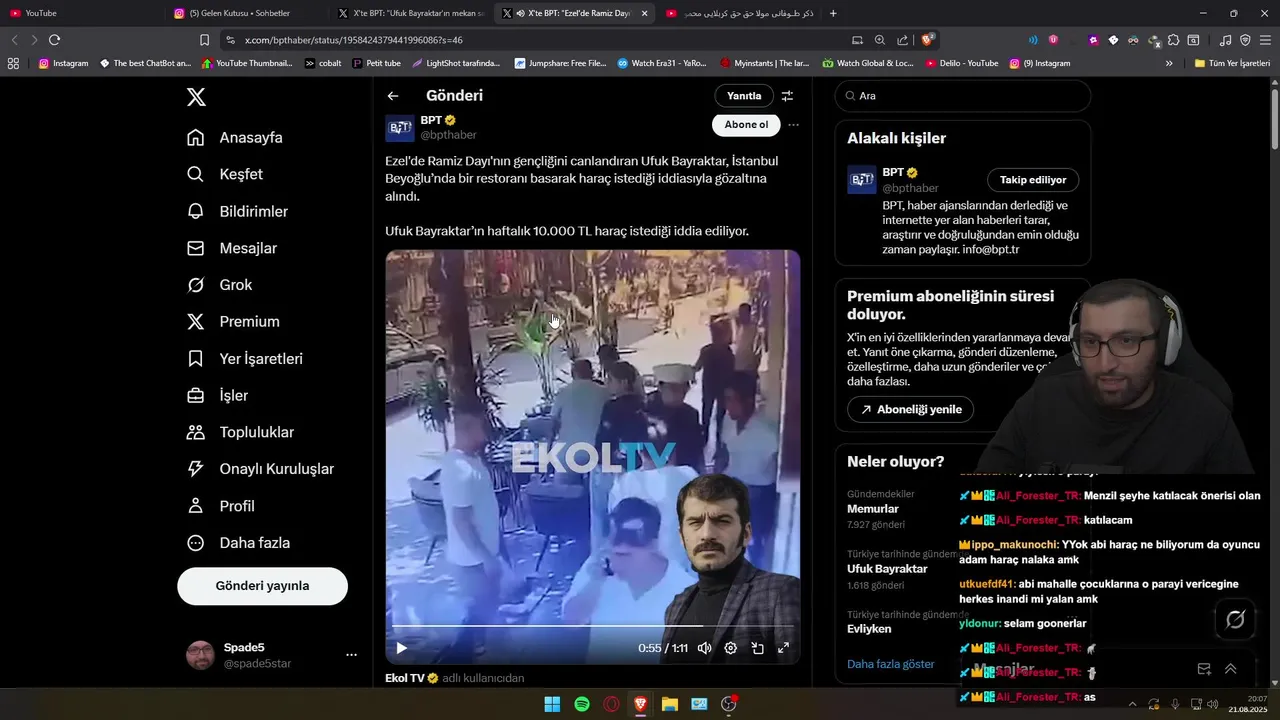Click the Ekol TV source link

405,678
